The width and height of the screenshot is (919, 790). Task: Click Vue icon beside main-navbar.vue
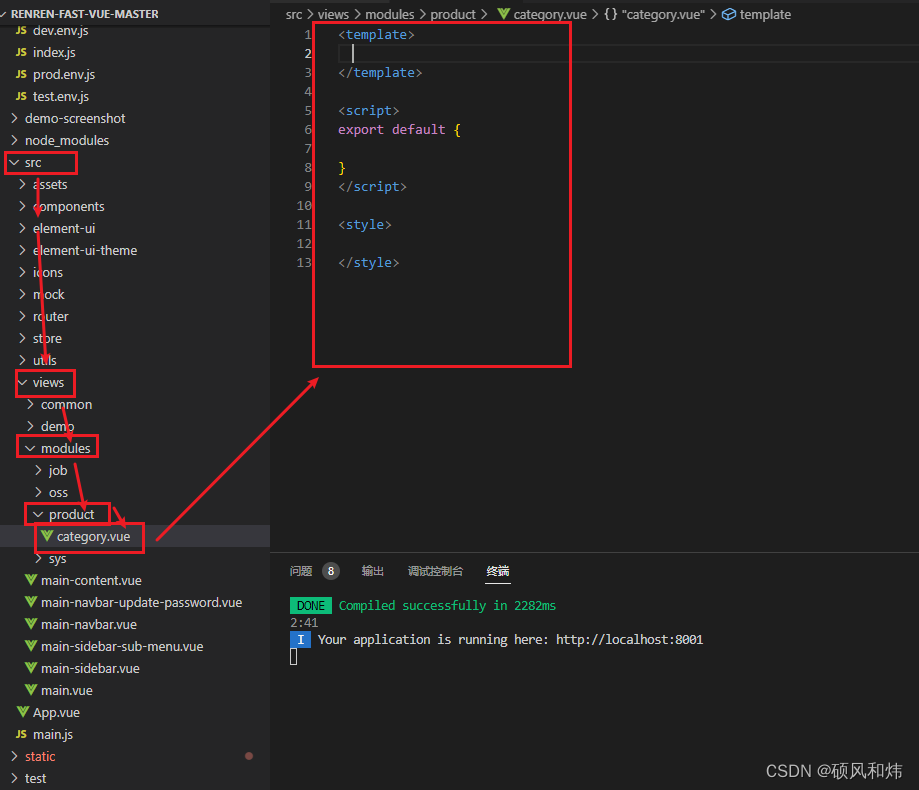pos(31,624)
